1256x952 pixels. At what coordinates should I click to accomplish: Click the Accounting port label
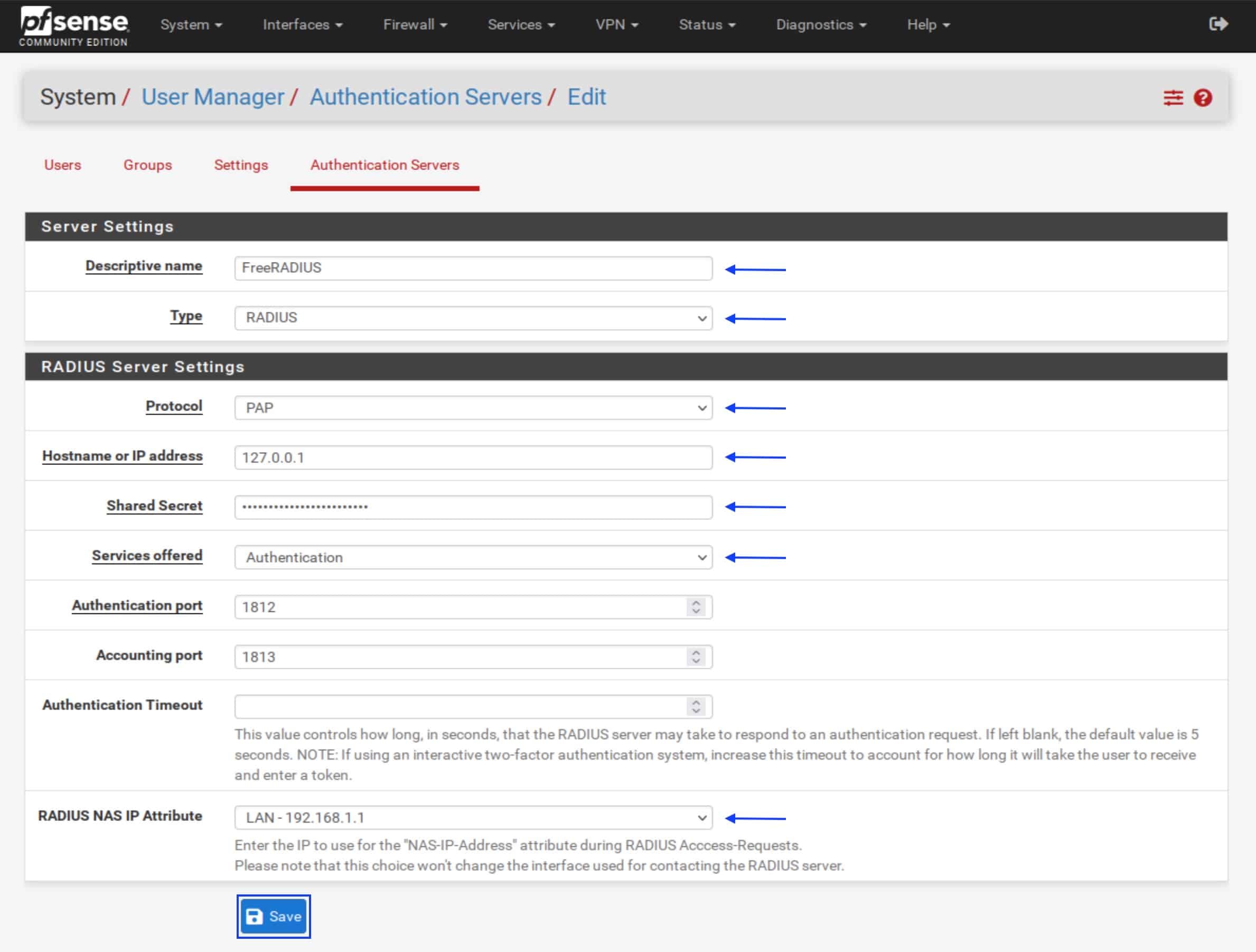(149, 655)
